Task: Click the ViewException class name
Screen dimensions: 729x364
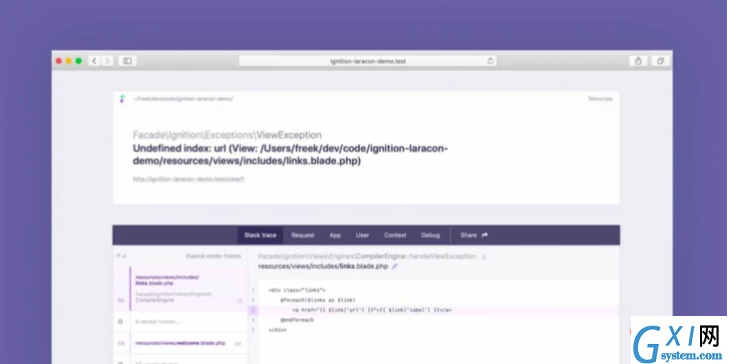Action: pyautogui.click(x=289, y=135)
